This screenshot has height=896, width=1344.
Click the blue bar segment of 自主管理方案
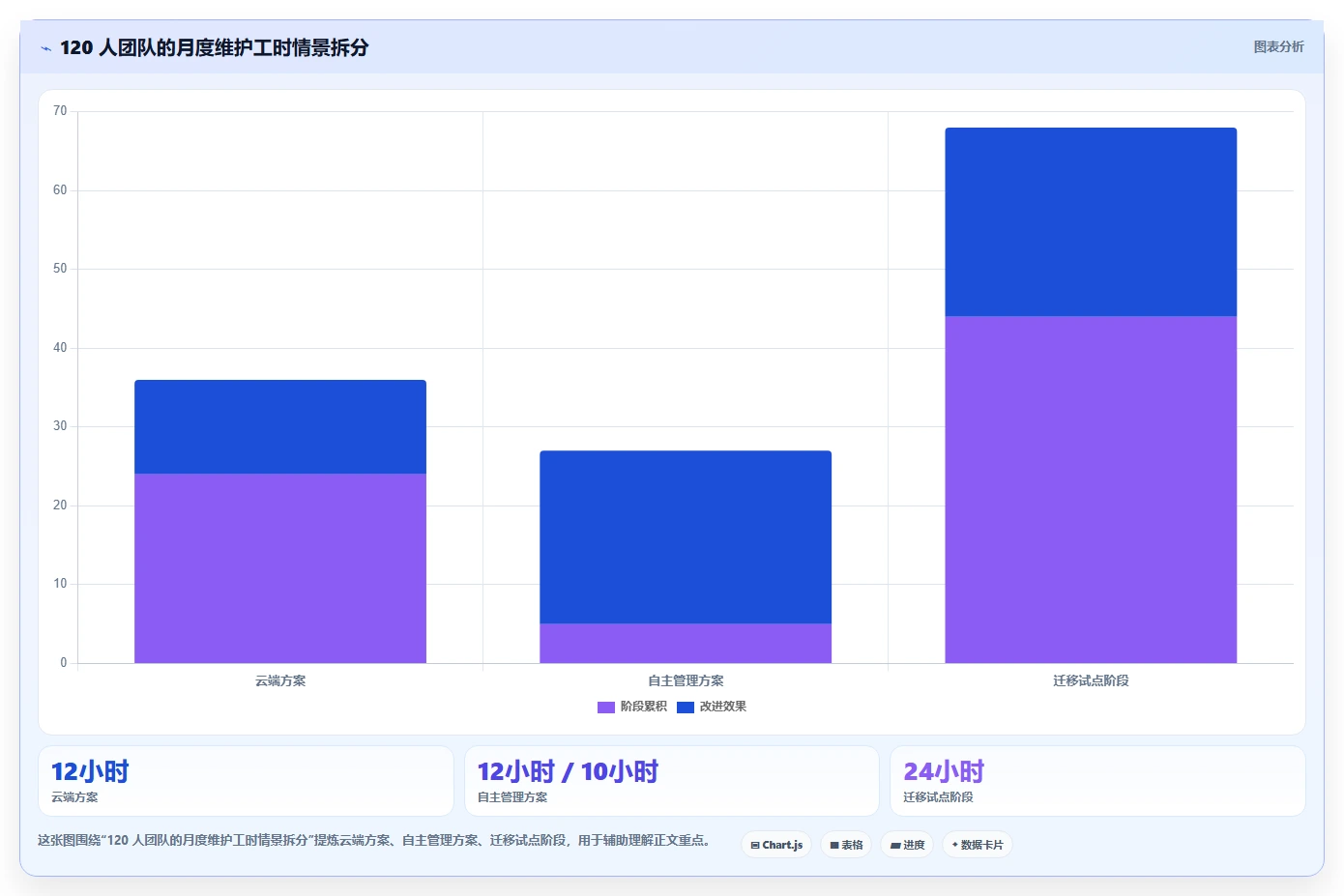[x=686, y=537]
